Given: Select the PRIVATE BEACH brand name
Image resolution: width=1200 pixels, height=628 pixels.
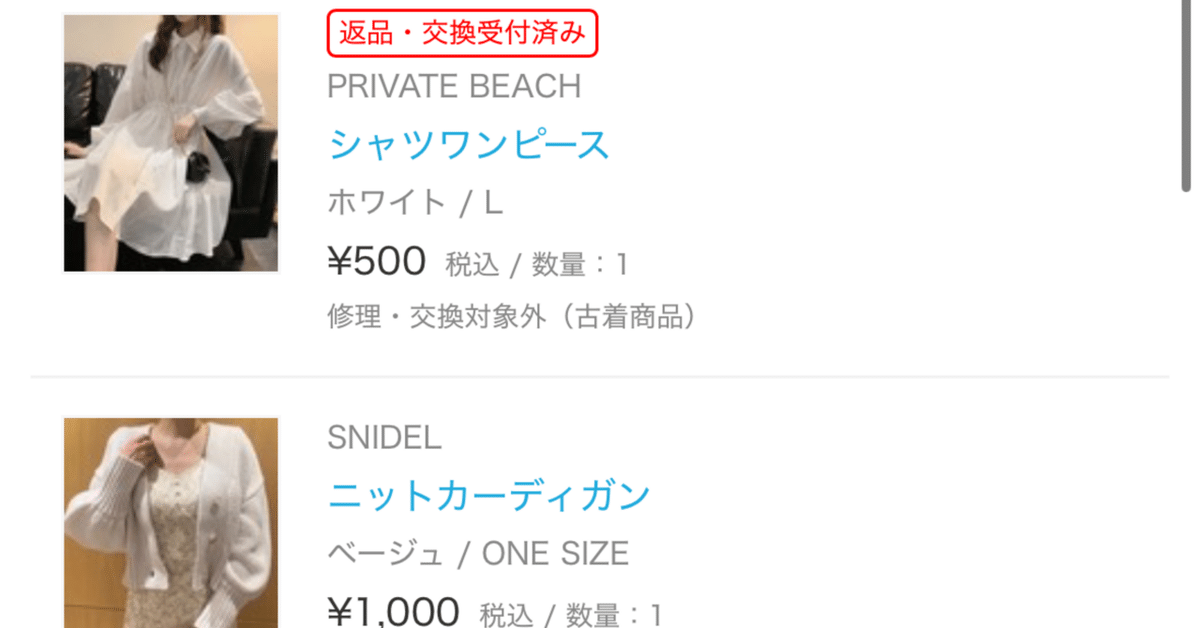Looking at the screenshot, I should click(x=454, y=87).
